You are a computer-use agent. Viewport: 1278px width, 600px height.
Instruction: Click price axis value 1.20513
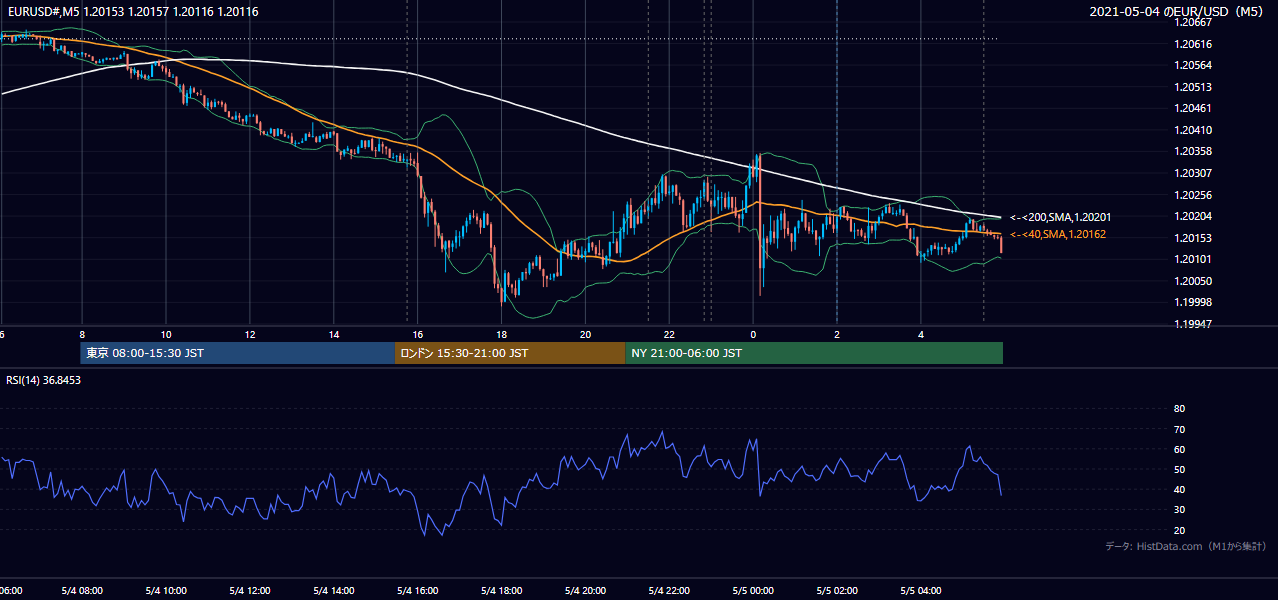1195,87
